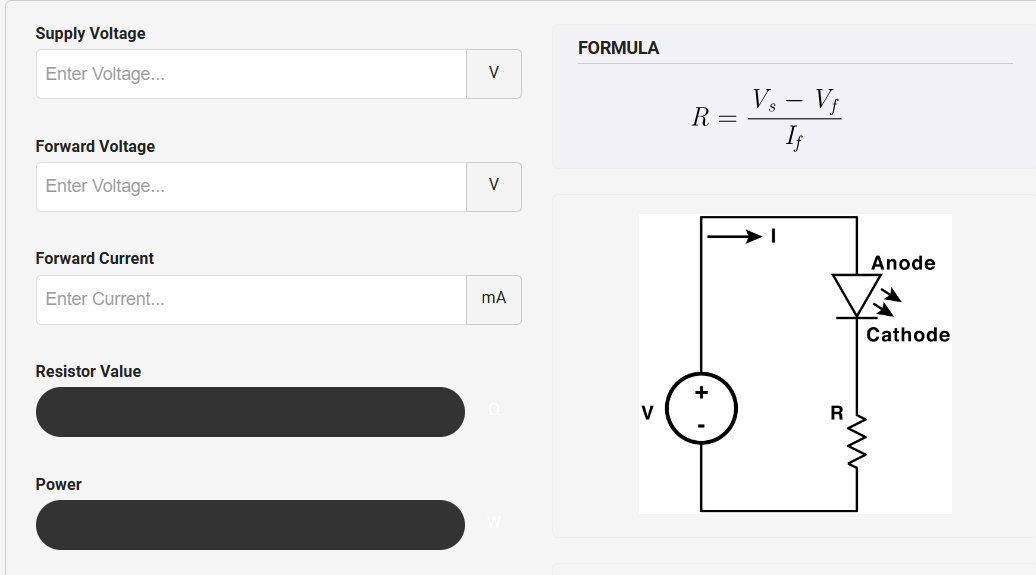Focus the Supply Voltage input field

pos(251,74)
